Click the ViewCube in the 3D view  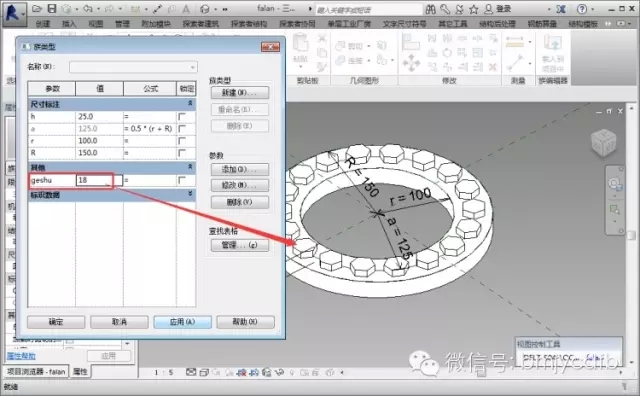point(603,142)
